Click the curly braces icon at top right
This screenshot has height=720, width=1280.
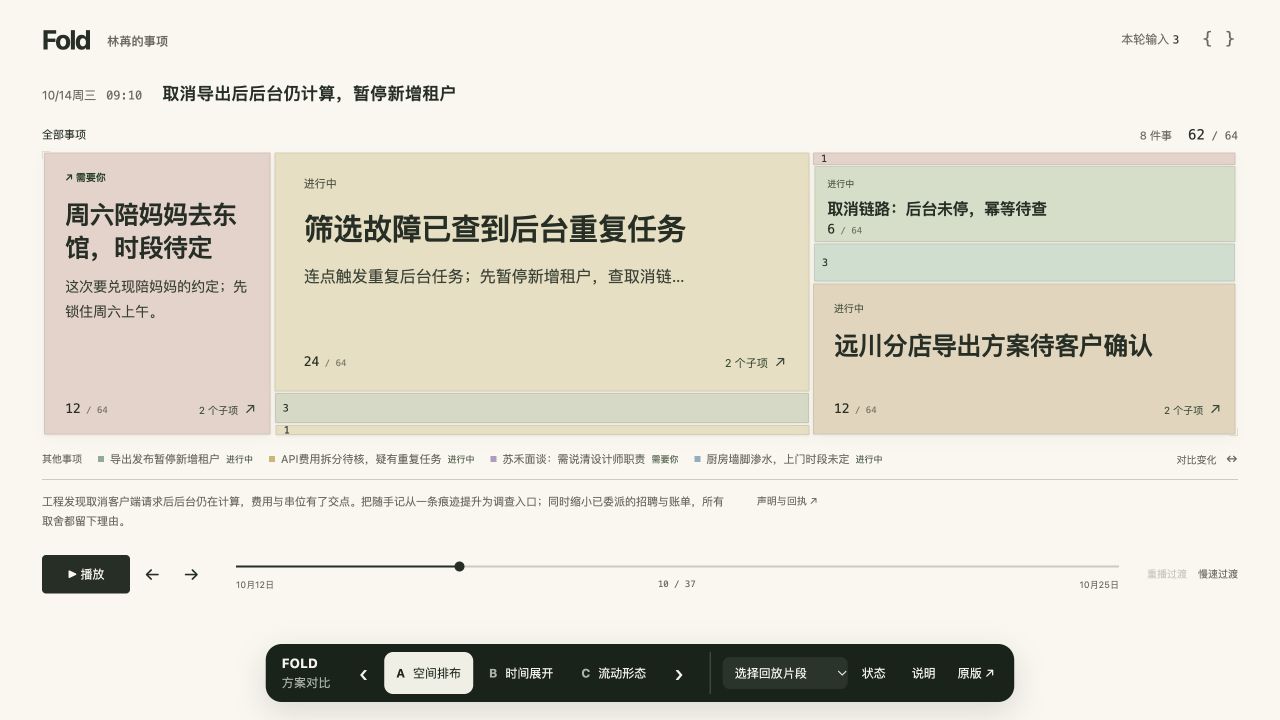1218,39
